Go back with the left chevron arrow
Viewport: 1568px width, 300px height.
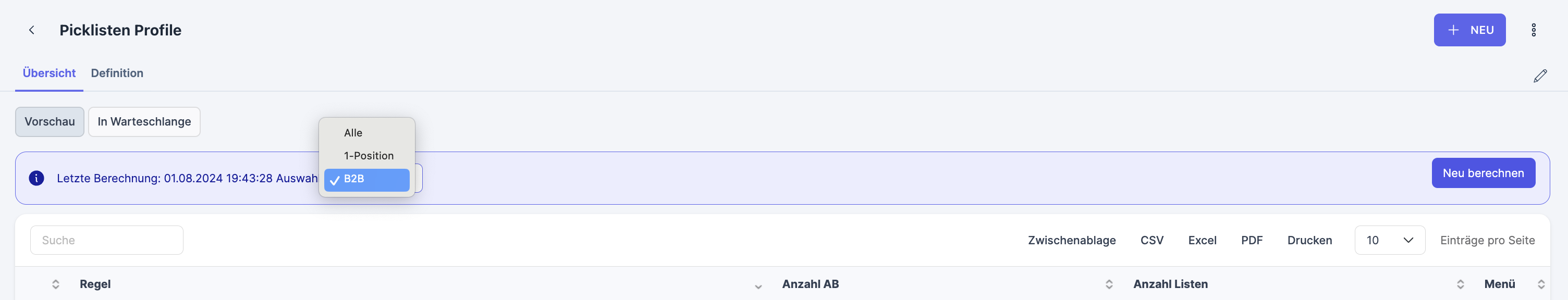tap(32, 30)
